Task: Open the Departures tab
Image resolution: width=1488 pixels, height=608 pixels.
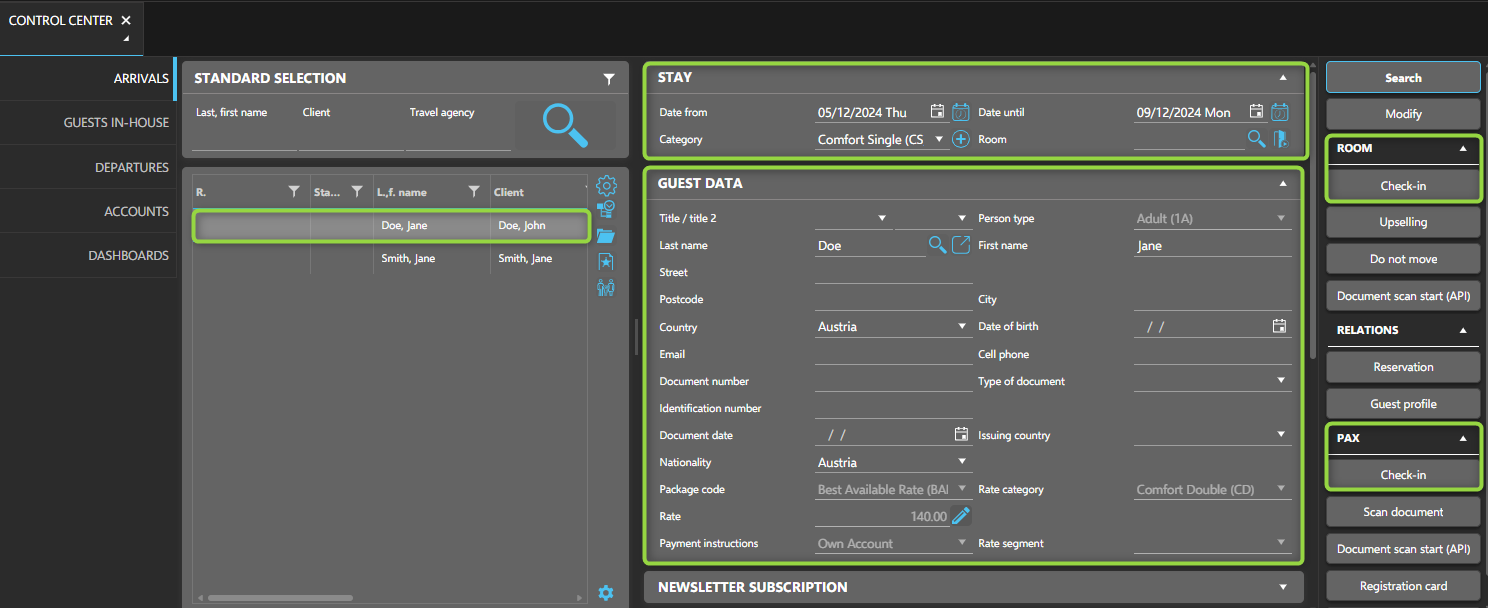Action: tap(131, 167)
